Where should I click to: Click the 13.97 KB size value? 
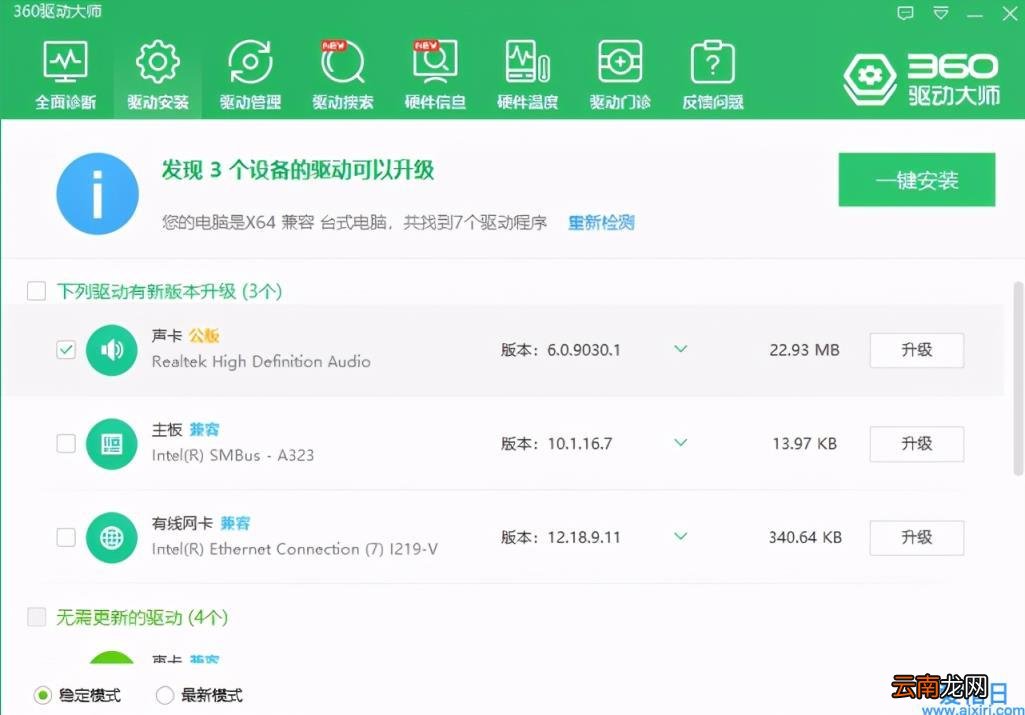tap(804, 444)
